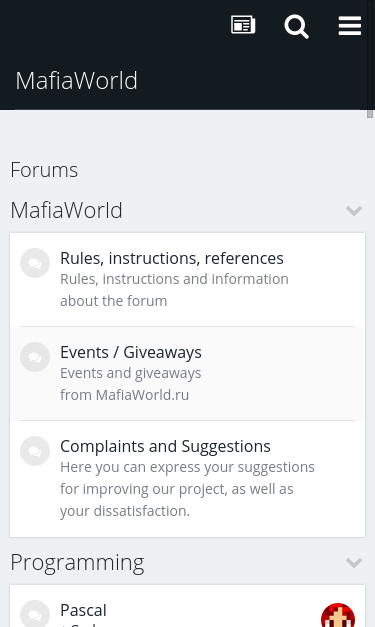This screenshot has height=627, width=375.
Task: Open the news feed icon in header
Action: [243, 25]
